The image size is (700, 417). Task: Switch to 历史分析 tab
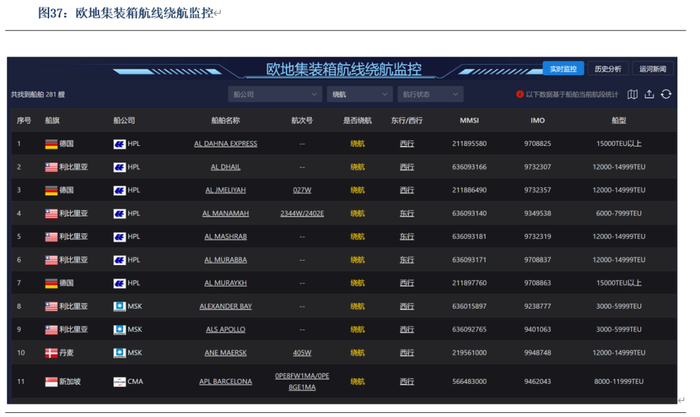tap(608, 69)
